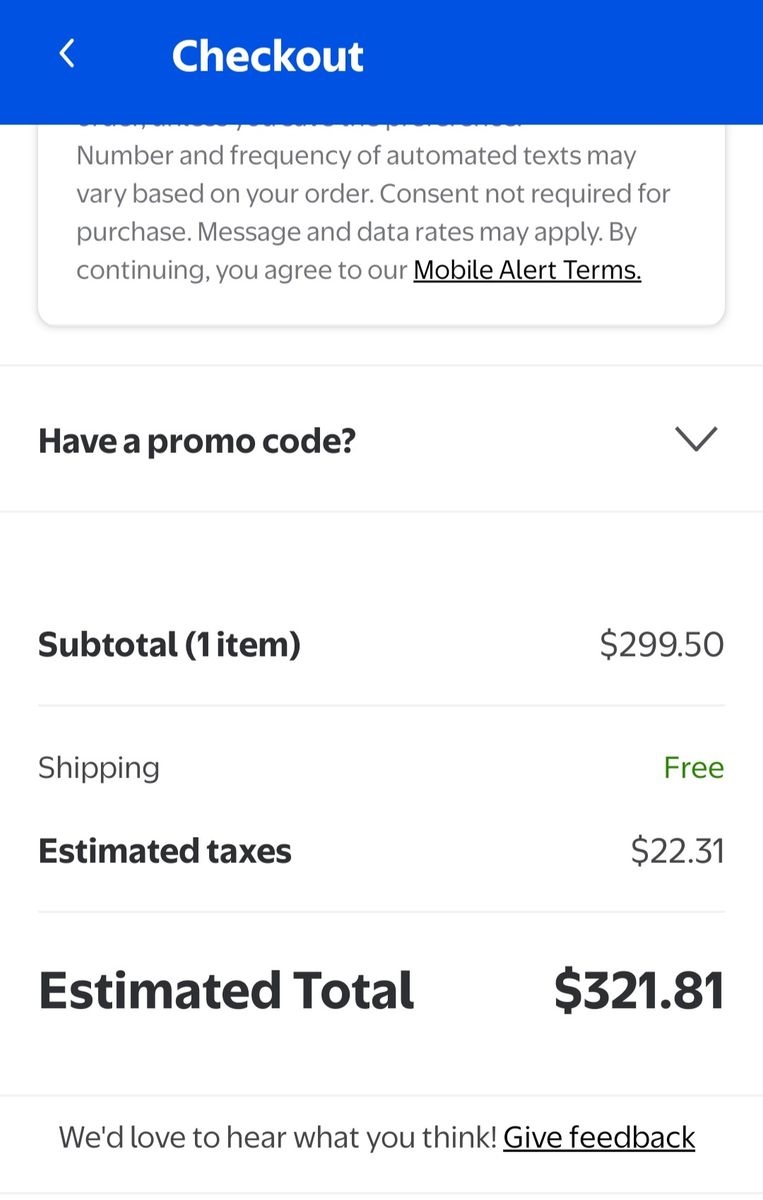Select the $22.31 tax amount
This screenshot has height=1200, width=763.
point(678,851)
